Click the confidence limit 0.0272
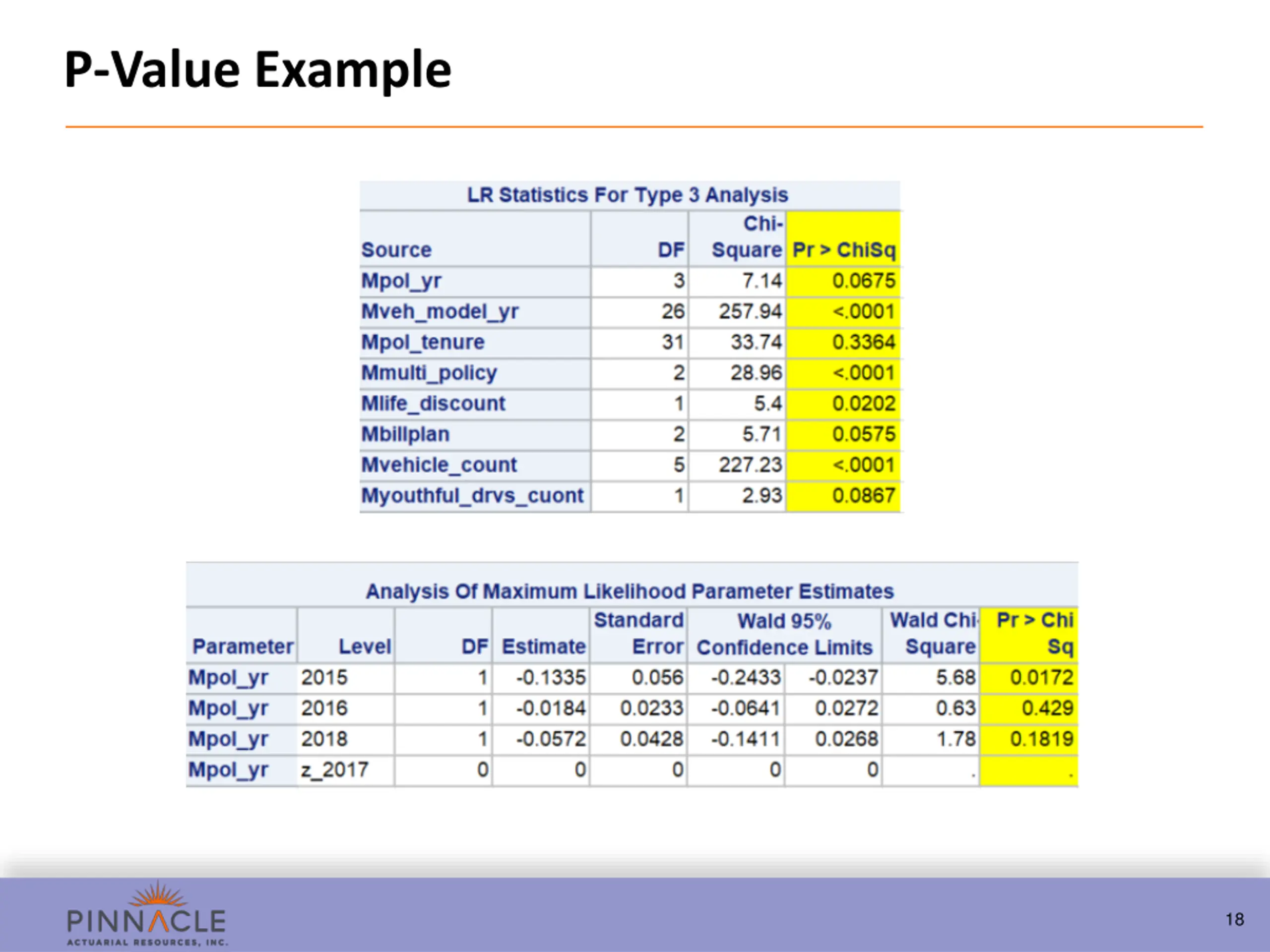This screenshot has height=952, width=1270. (846, 708)
